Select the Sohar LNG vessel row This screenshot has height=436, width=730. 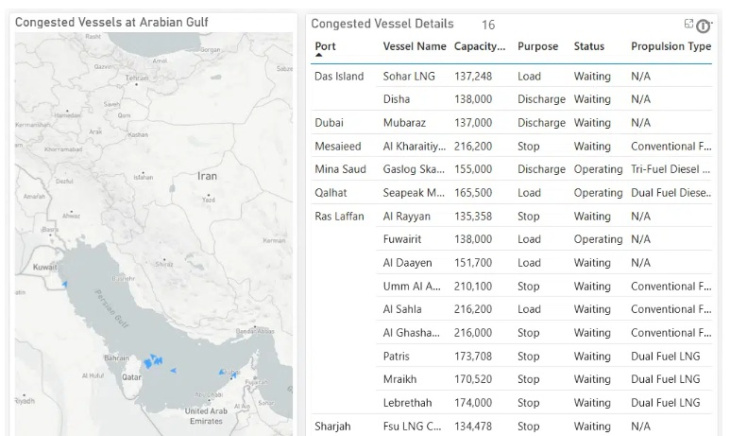(409, 76)
